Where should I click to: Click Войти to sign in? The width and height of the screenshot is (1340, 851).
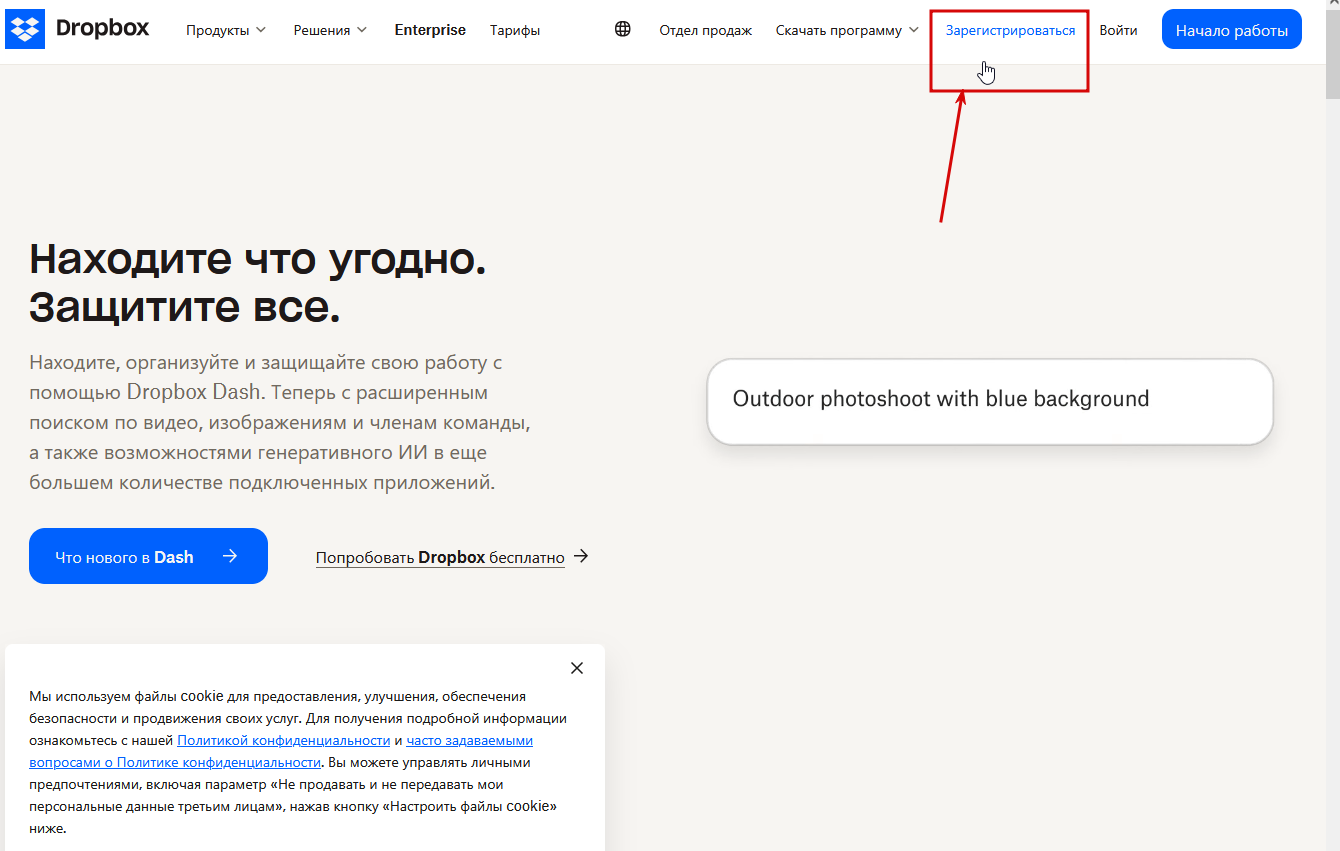[1118, 30]
